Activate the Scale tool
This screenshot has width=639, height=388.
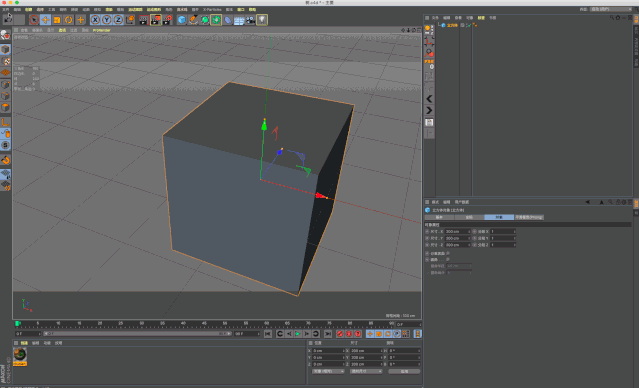[57, 20]
